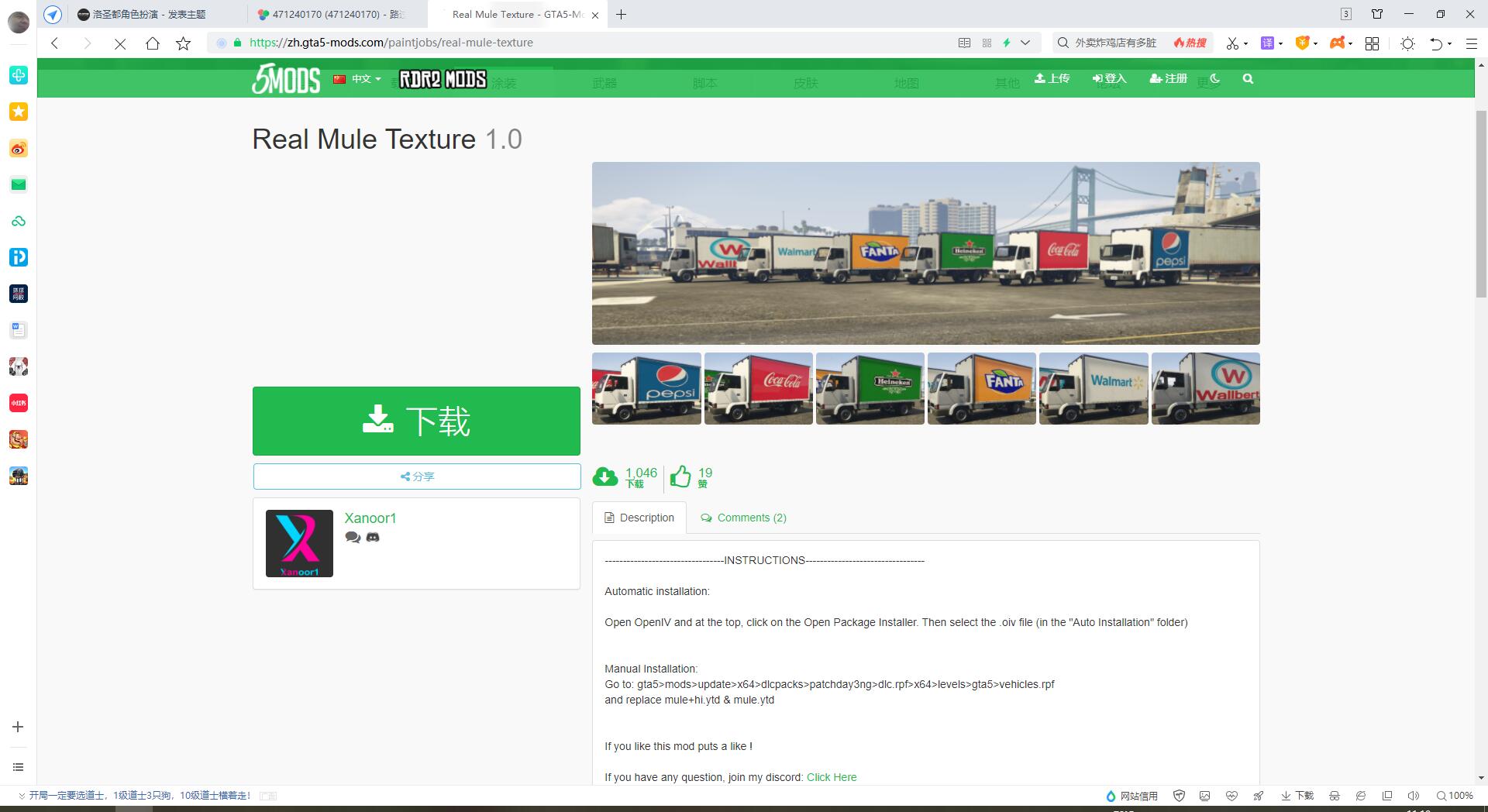Click the 登入 login menu item
The height and width of the screenshot is (812, 1488).
[1109, 78]
